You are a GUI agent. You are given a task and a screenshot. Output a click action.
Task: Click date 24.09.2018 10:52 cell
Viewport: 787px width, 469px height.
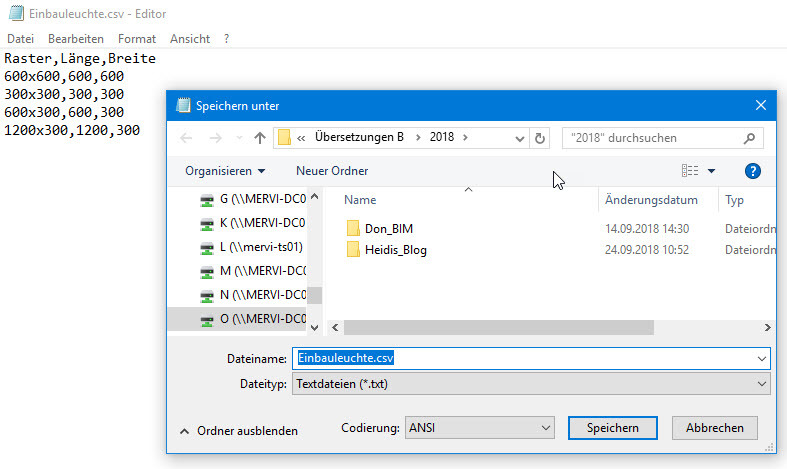coord(646,250)
